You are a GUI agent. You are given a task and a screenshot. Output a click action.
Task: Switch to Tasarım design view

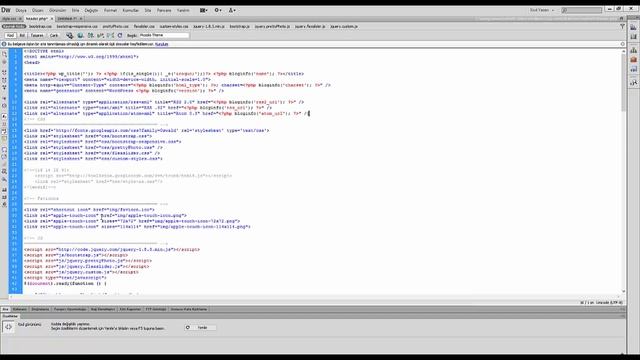point(37,36)
